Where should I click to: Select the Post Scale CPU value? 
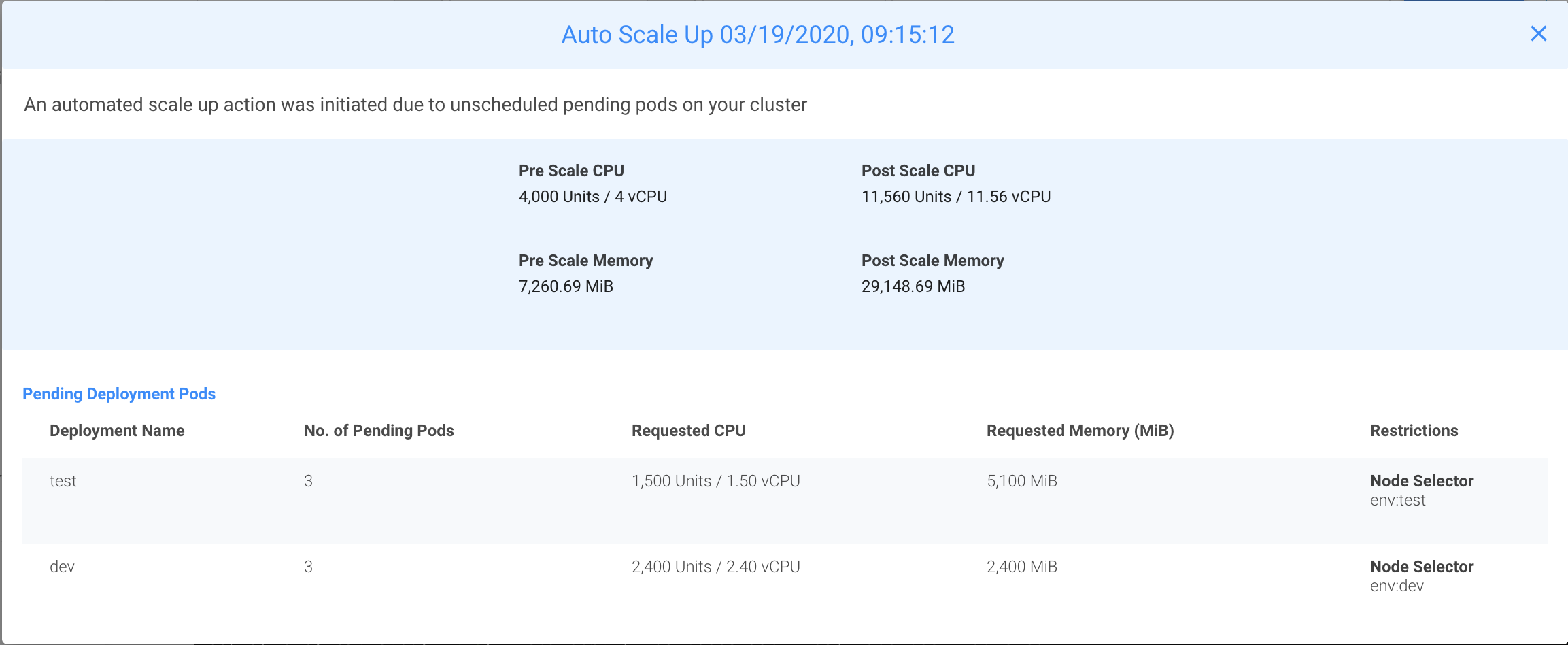click(x=955, y=197)
